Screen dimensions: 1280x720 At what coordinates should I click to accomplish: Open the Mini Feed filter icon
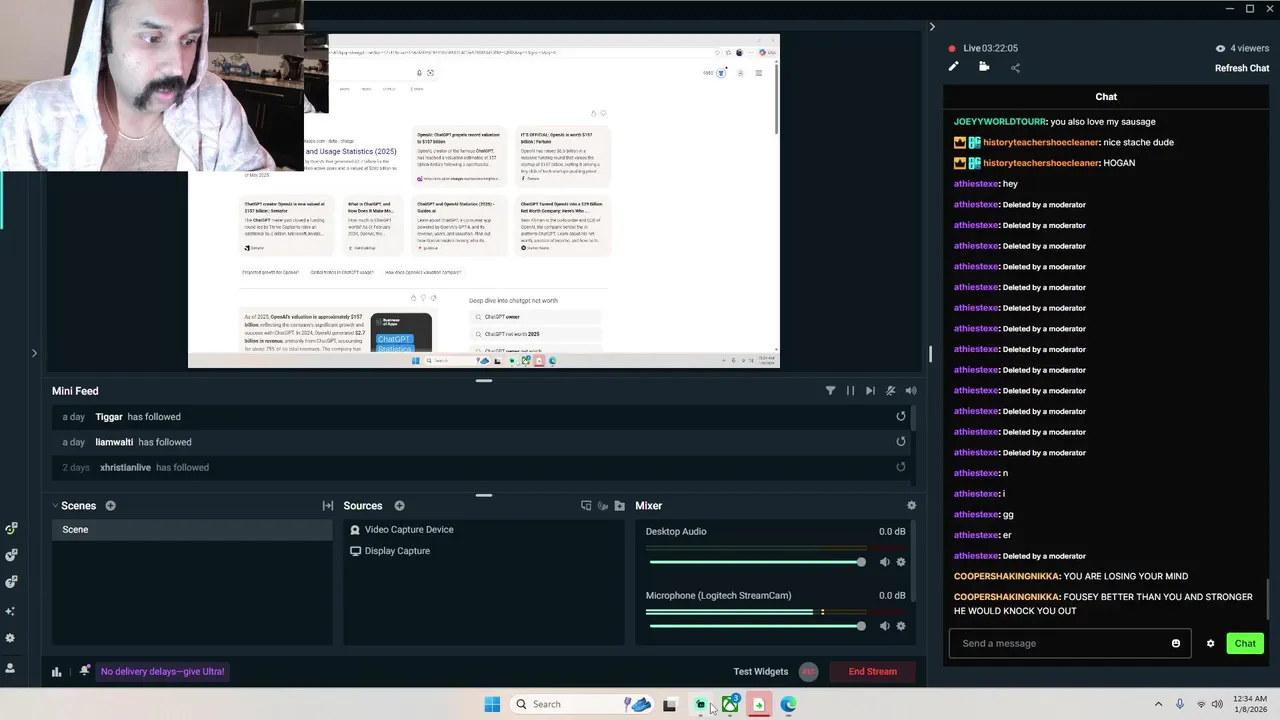point(830,391)
